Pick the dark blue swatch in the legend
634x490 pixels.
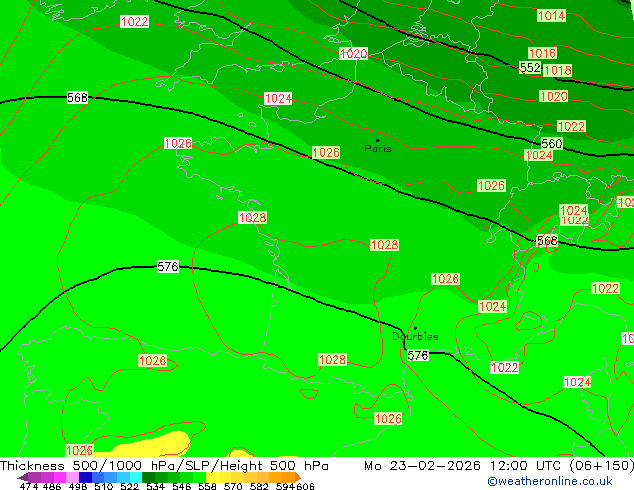(x=85, y=477)
